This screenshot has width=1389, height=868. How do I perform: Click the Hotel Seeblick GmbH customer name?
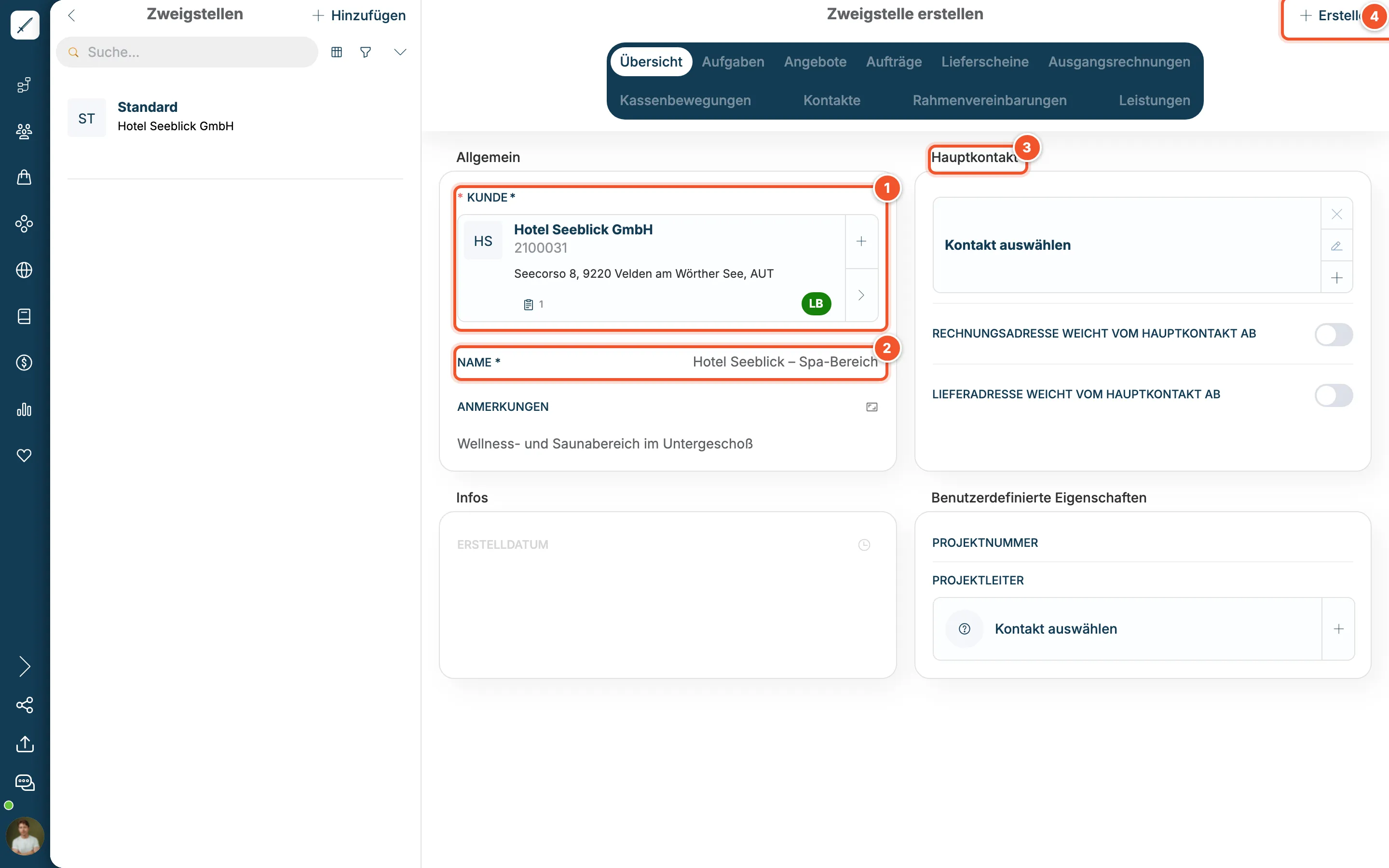click(583, 230)
